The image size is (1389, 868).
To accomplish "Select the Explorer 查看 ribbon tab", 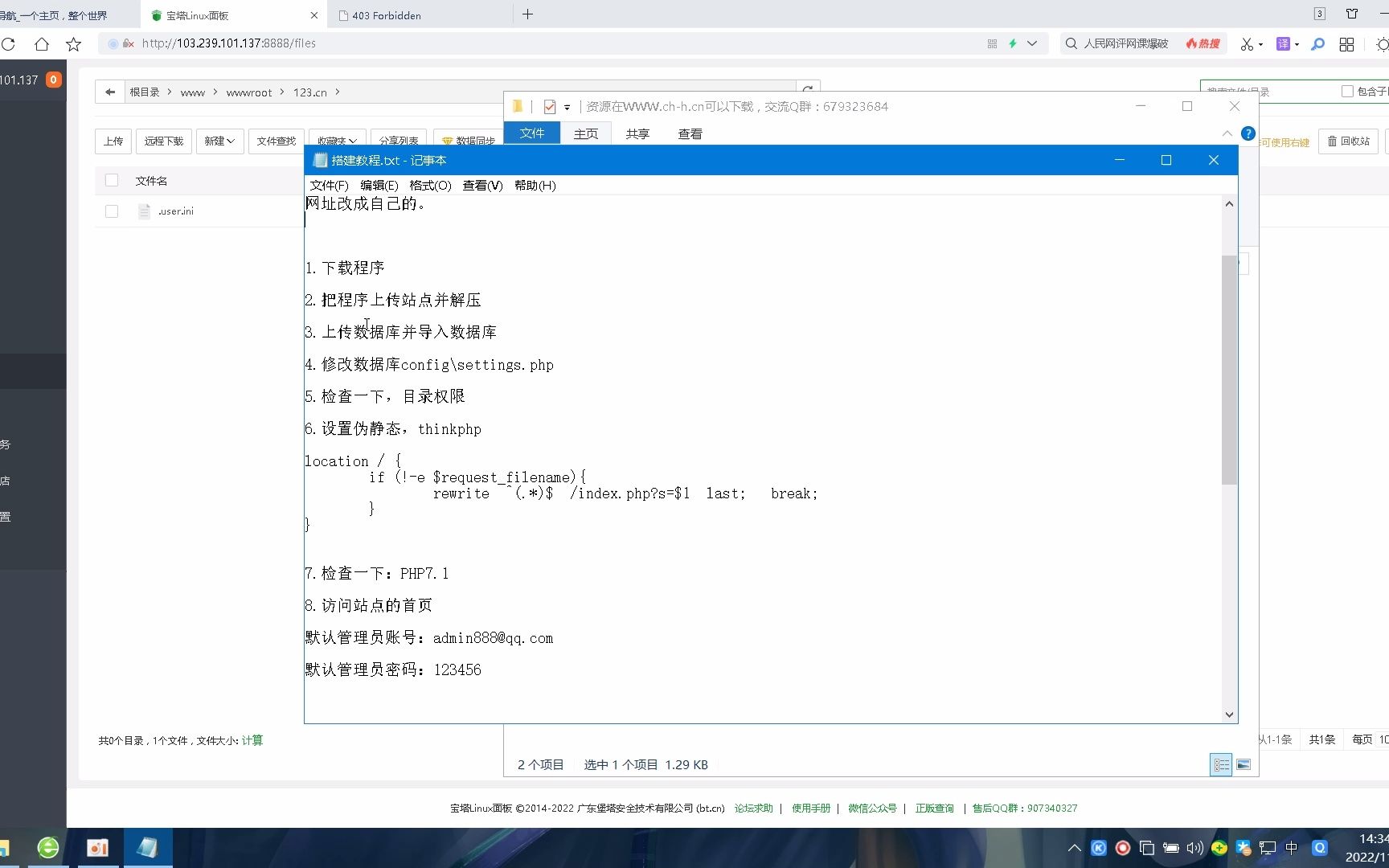I will click(x=690, y=134).
